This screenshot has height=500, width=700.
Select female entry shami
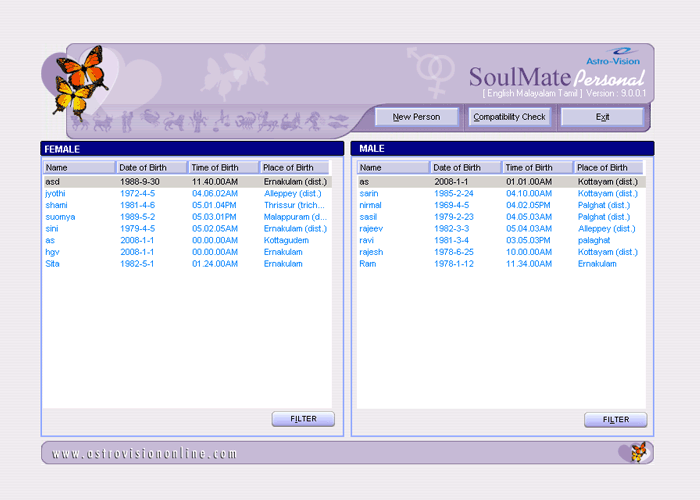coord(188,205)
